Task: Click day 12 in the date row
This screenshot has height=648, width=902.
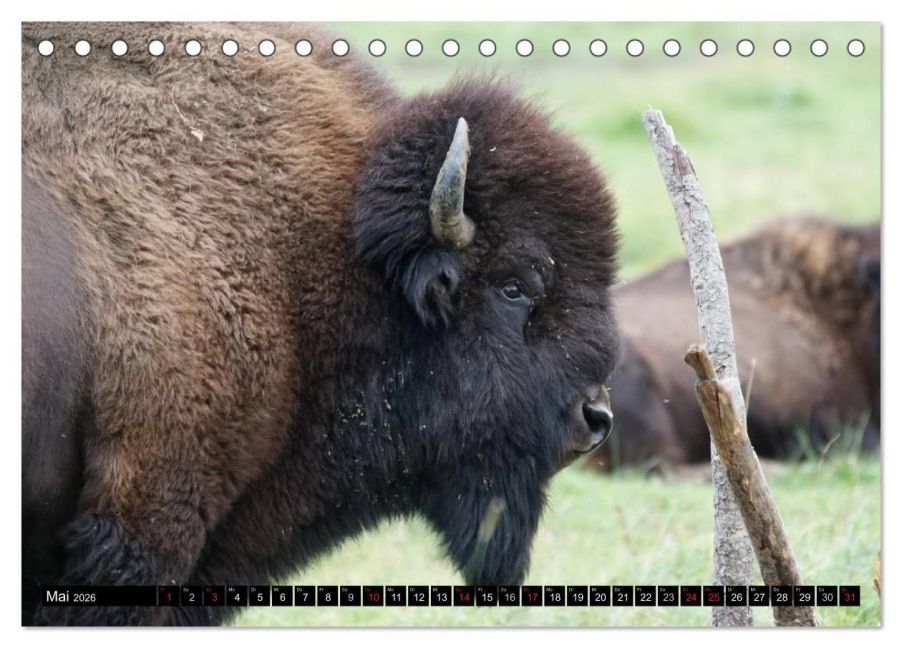Action: [x=419, y=596]
